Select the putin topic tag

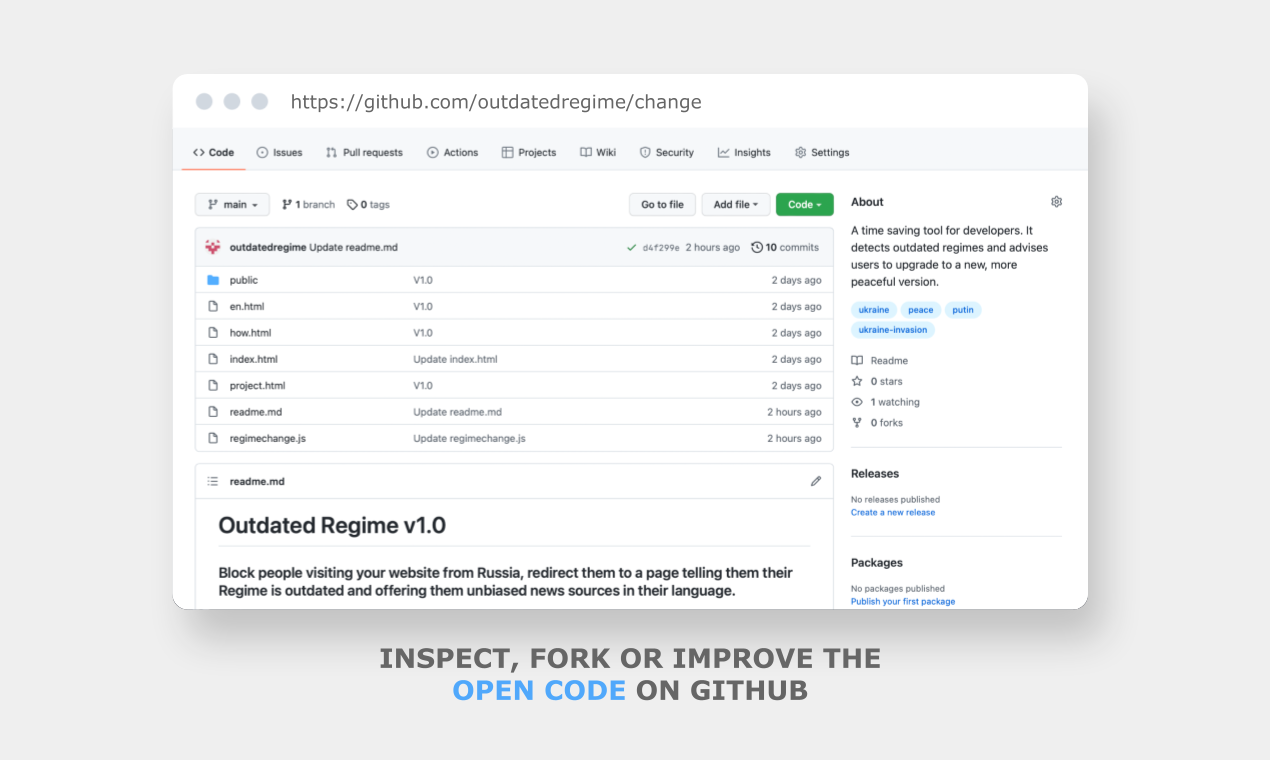pyautogui.click(x=963, y=310)
